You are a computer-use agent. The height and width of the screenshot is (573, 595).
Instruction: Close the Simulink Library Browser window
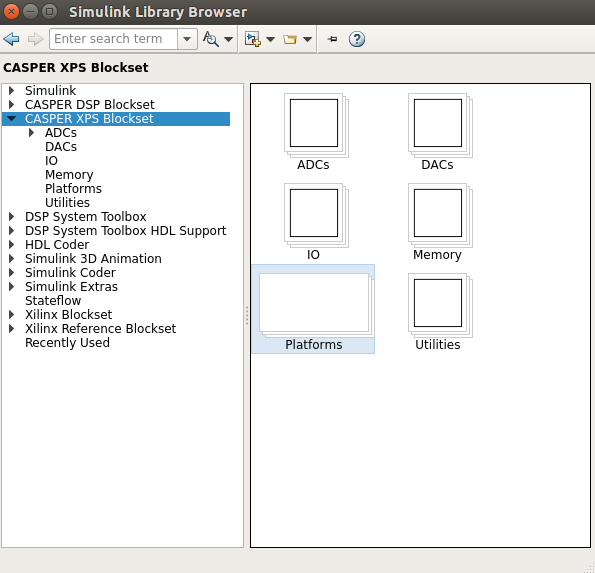[11, 12]
